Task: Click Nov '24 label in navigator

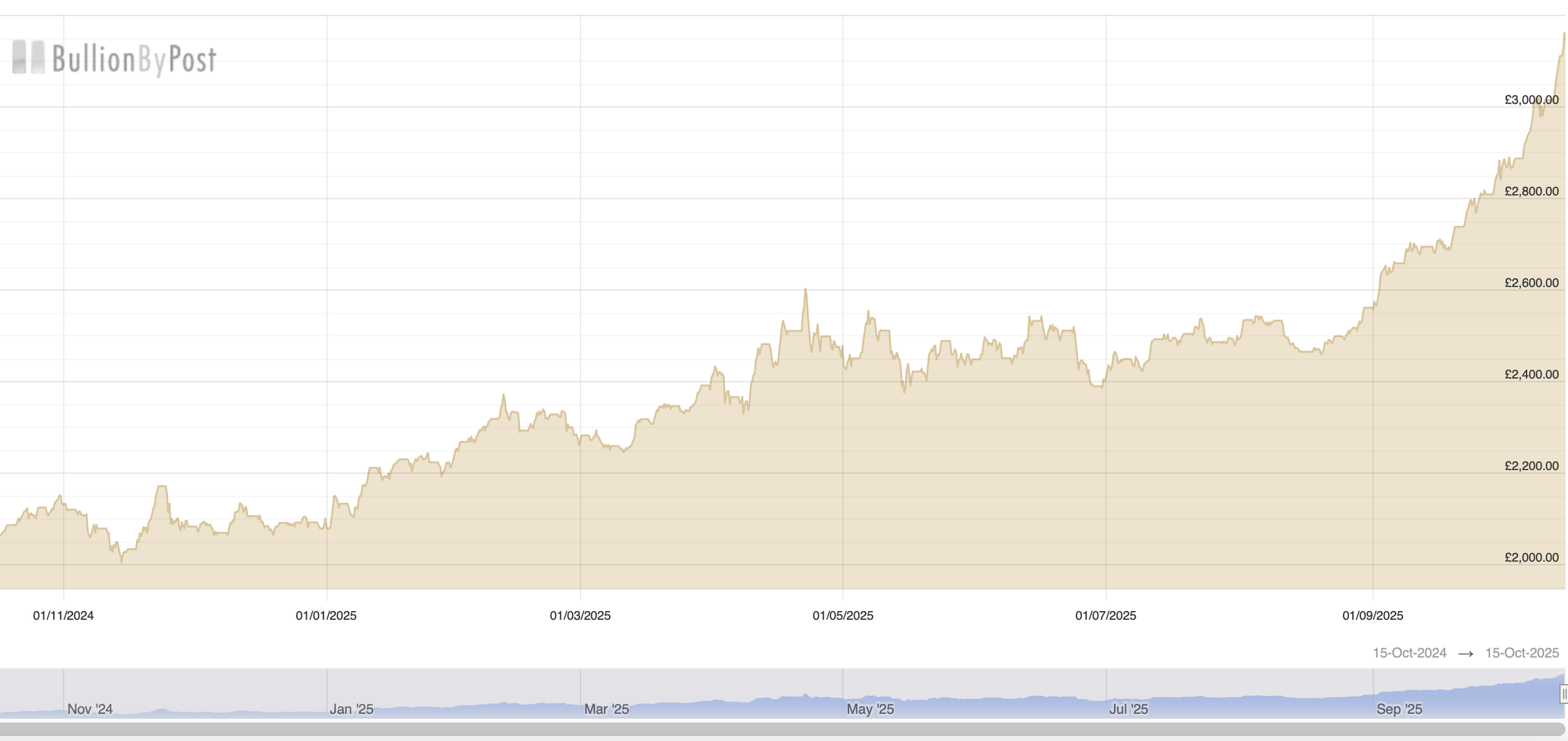Action: [90, 709]
